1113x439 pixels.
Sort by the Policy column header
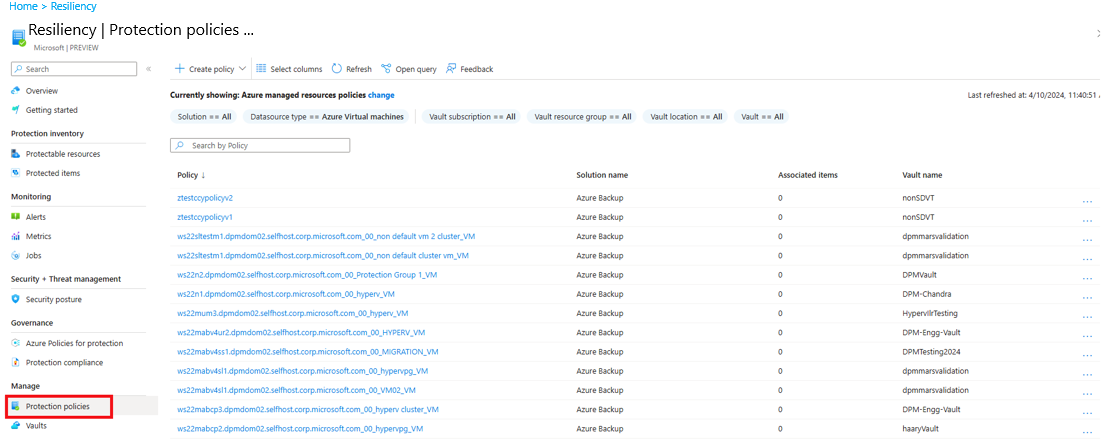[191, 175]
